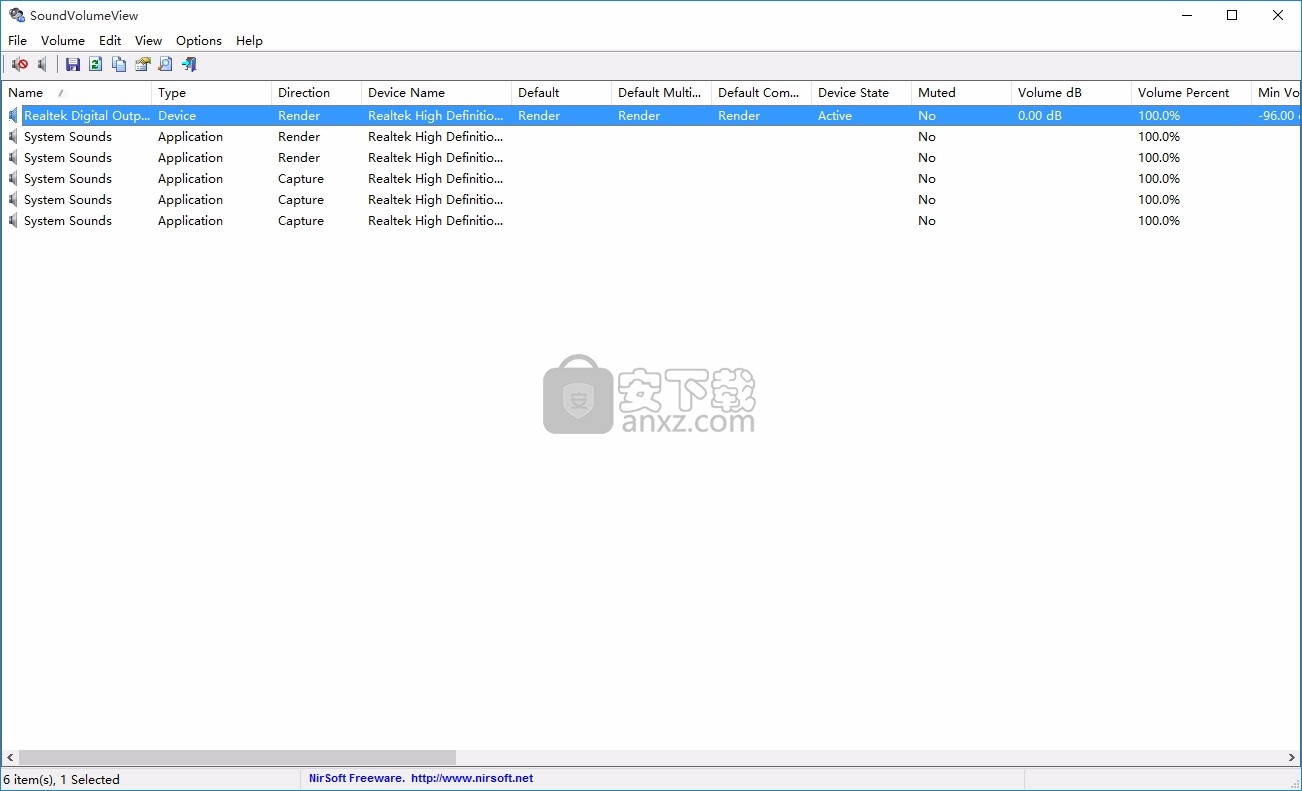Image resolution: width=1302 pixels, height=791 pixels.
Task: Sort by the Volume Percent column header
Action: [1191, 92]
